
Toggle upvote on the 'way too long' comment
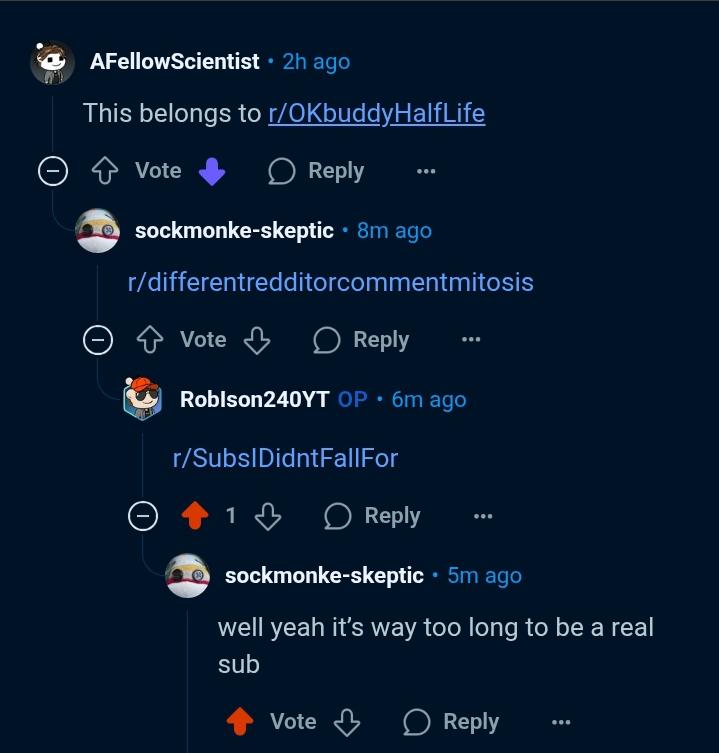pos(240,722)
